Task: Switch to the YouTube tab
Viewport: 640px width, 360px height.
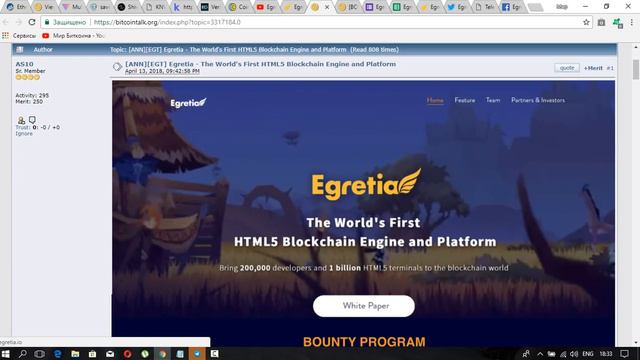Action: (x=266, y=7)
